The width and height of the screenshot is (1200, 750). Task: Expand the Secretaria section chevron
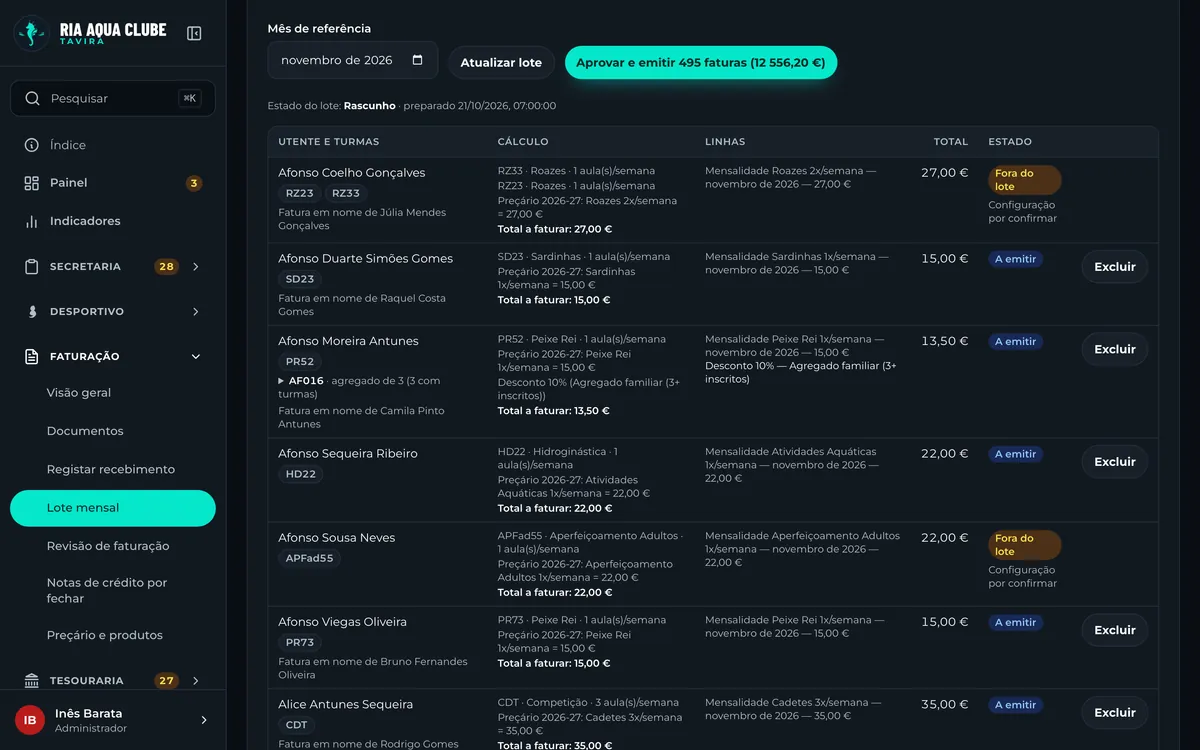196,266
